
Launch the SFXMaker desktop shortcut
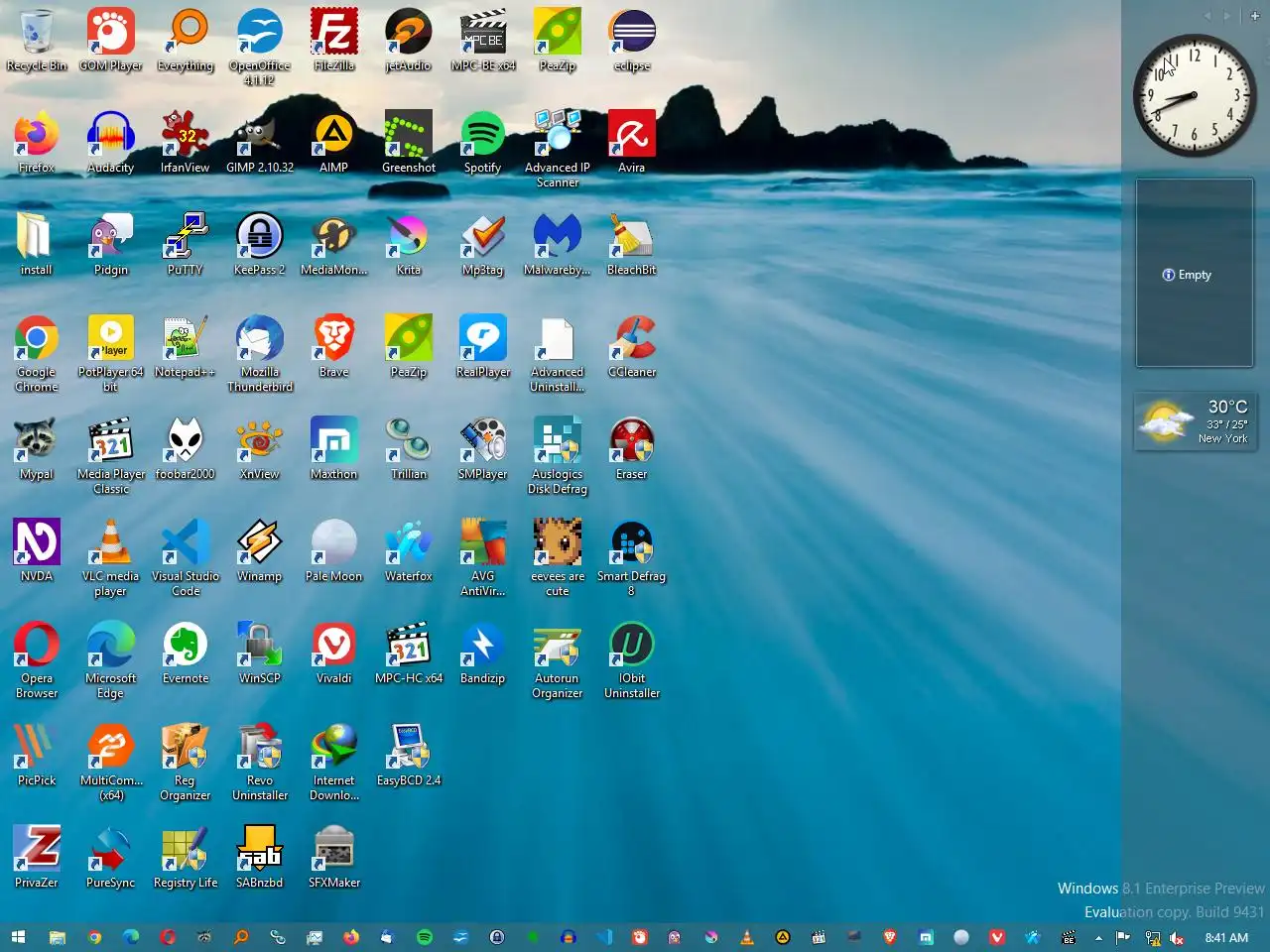click(x=334, y=858)
